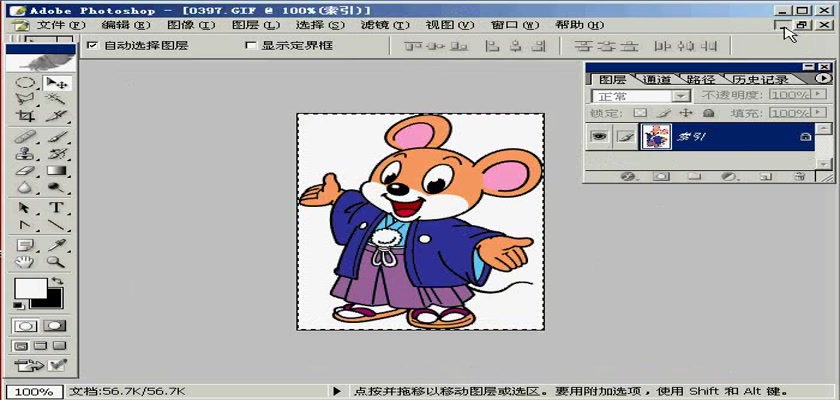Create new fill or adjustment layer
This screenshot has width=840, height=400.
(x=728, y=176)
